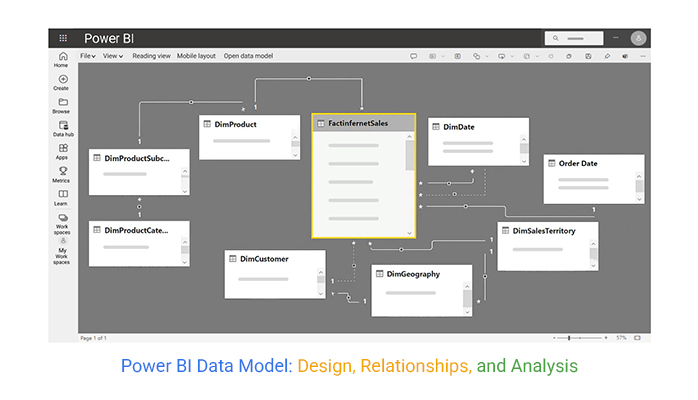Click the fit to page icon
Image resolution: width=698 pixels, height=400 pixels.
pyautogui.click(x=637, y=338)
